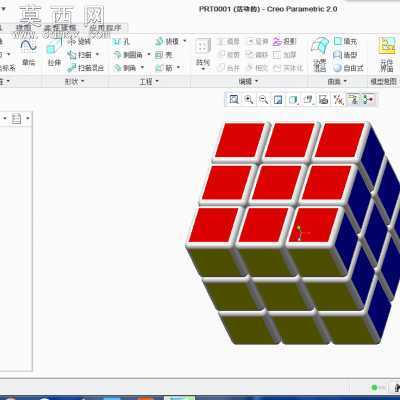This screenshot has height=400, width=400.
Task: Expand the 曲面 (Surfaces) group menu
Action: [x=337, y=81]
